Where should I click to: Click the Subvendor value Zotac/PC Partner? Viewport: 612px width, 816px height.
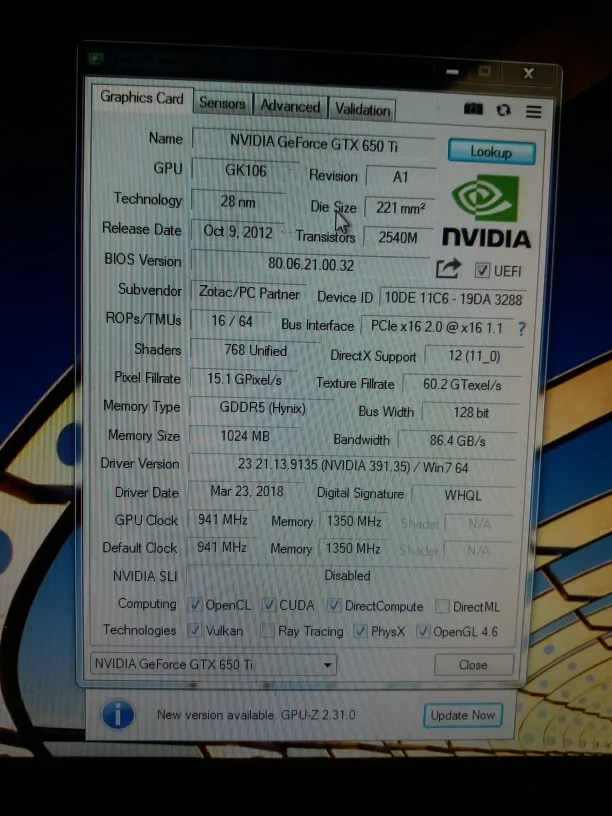click(x=249, y=293)
